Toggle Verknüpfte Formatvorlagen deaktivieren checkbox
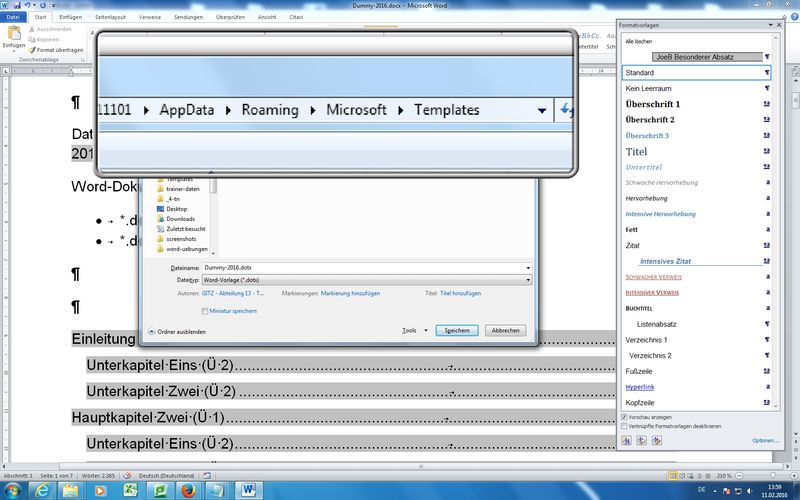Viewport: 800px width, 500px height. coord(624,426)
